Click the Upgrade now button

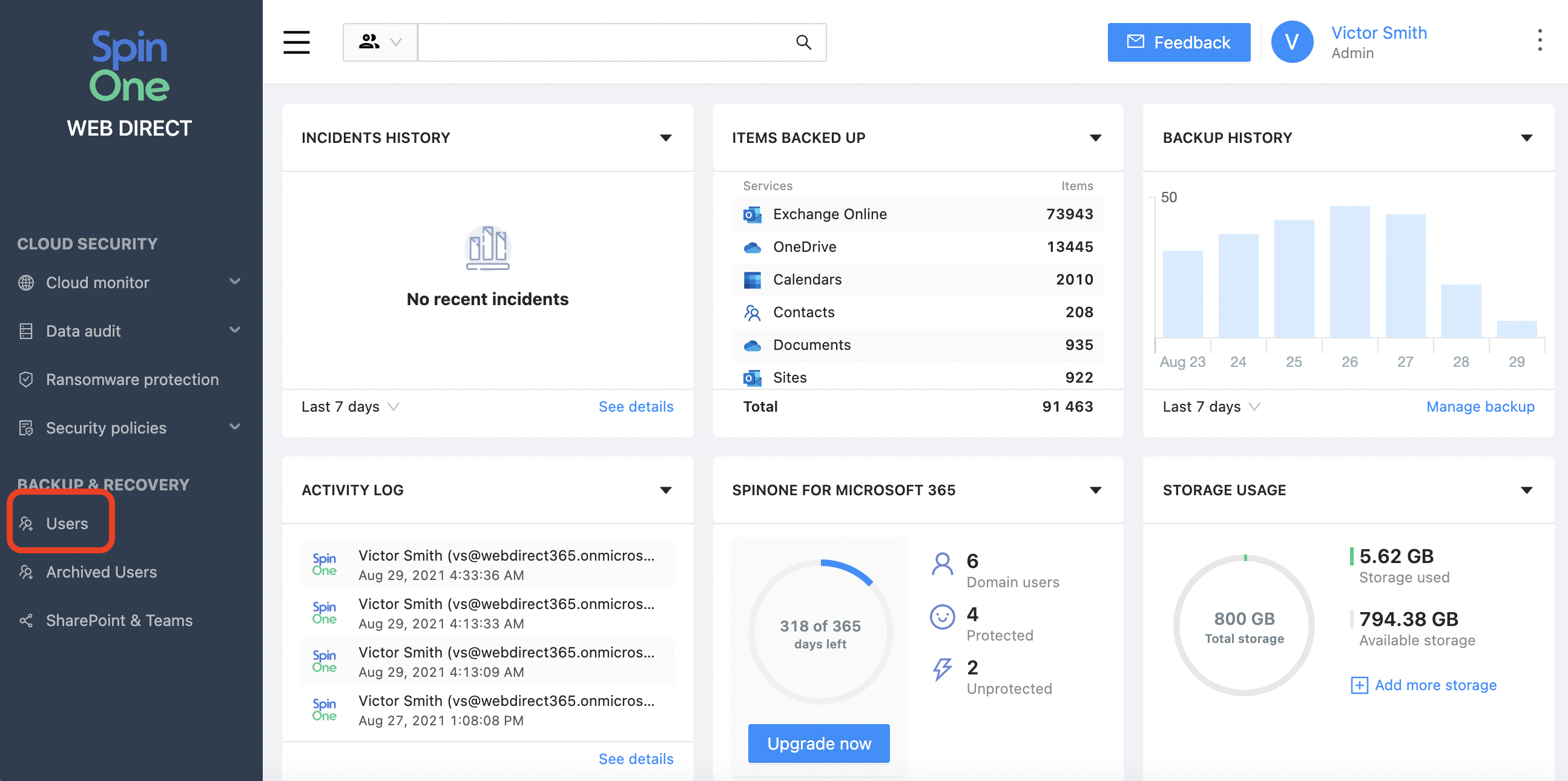pos(818,743)
